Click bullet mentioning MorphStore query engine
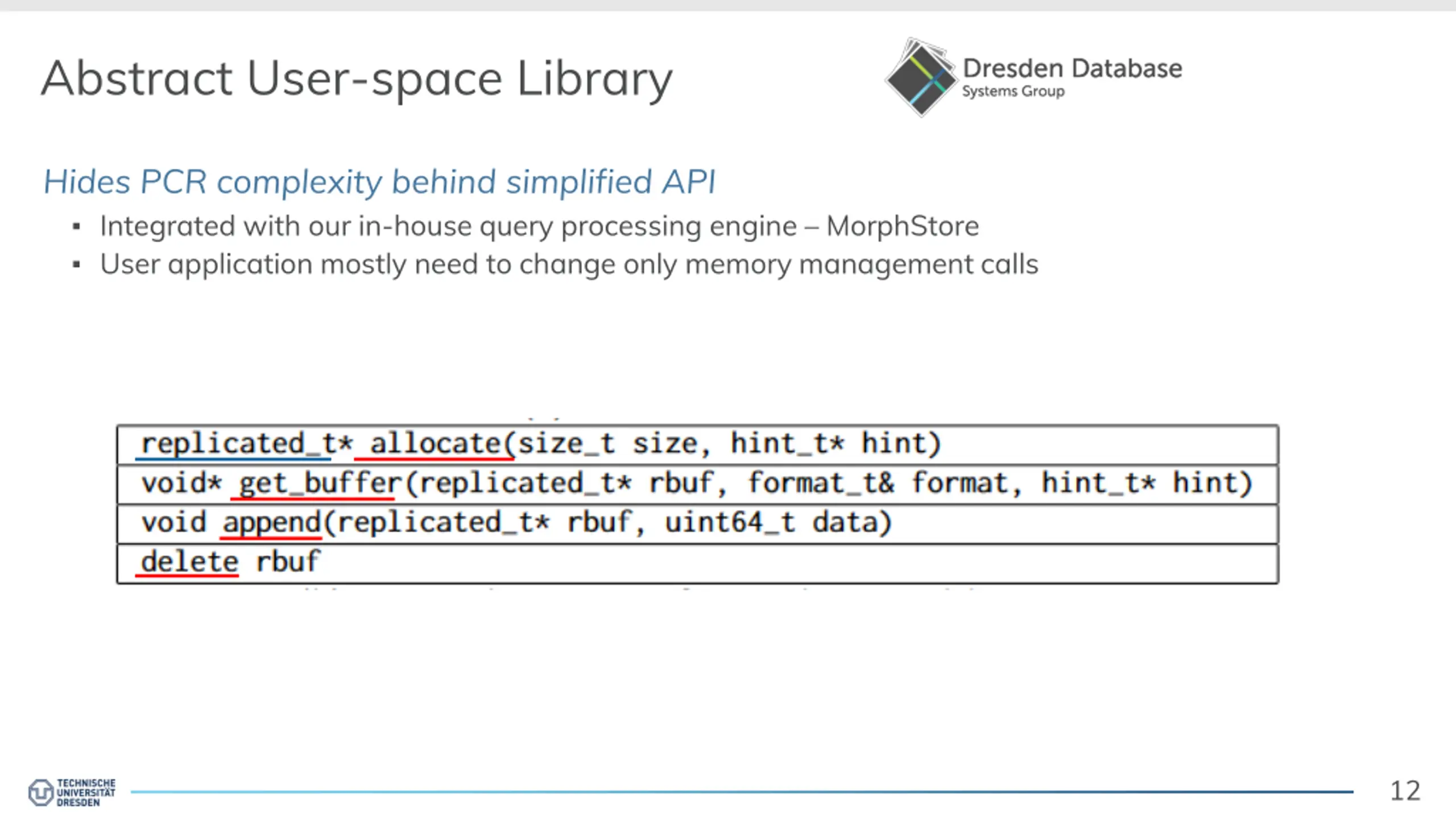 tap(539, 226)
